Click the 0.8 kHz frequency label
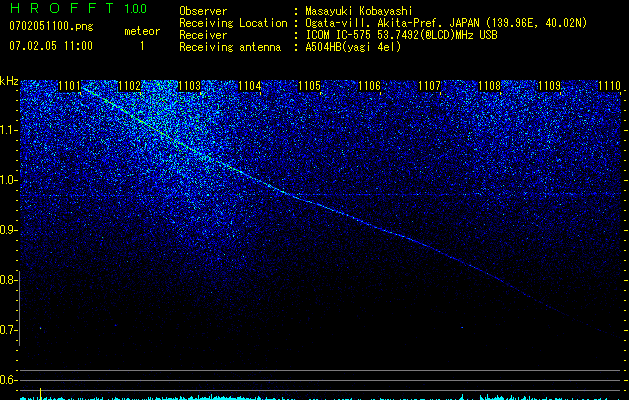 pyautogui.click(x=7, y=280)
